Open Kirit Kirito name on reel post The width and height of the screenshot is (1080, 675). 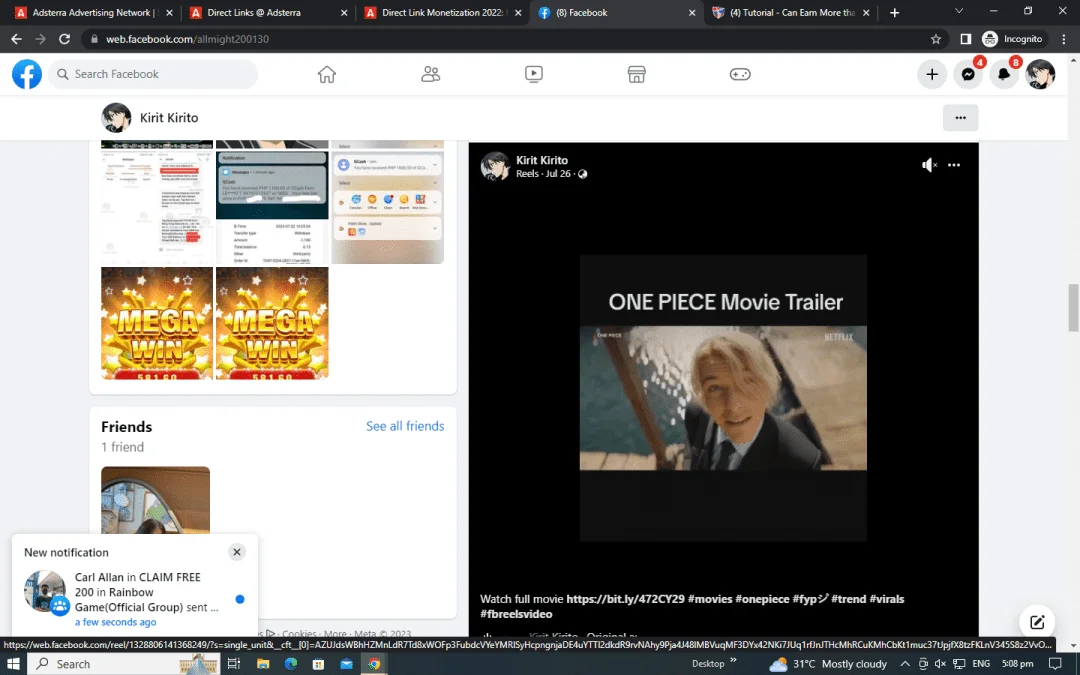pos(542,160)
